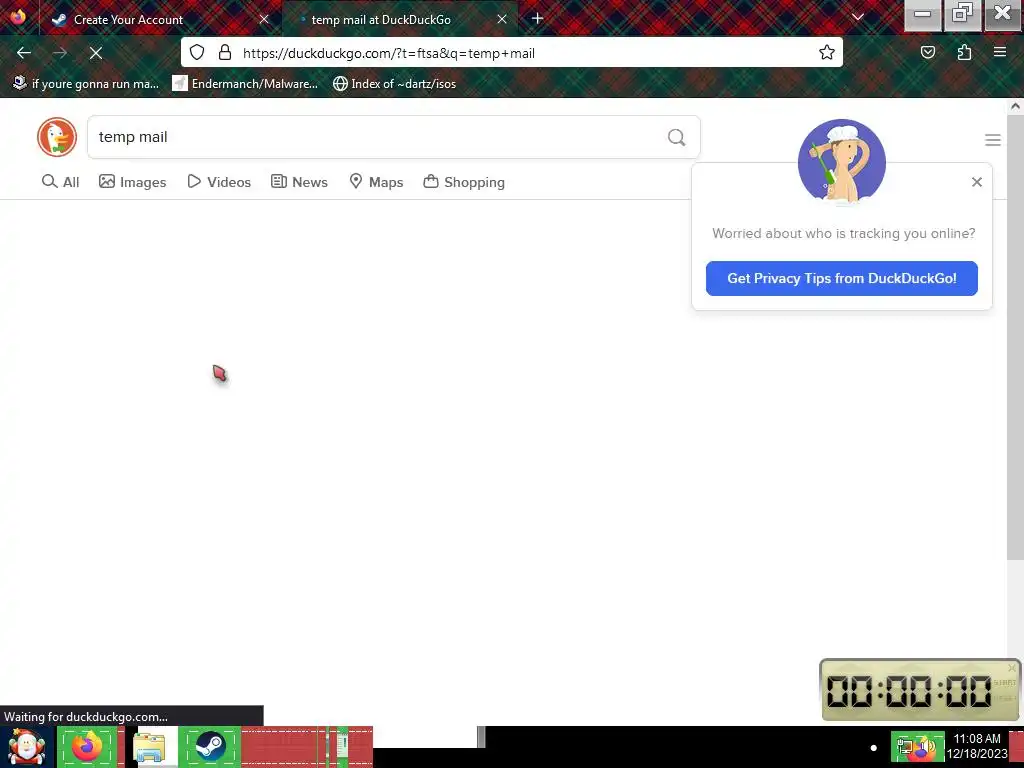Close the temp mail DuckDuckGo tab
Screen dimensions: 1024x768
502,20
